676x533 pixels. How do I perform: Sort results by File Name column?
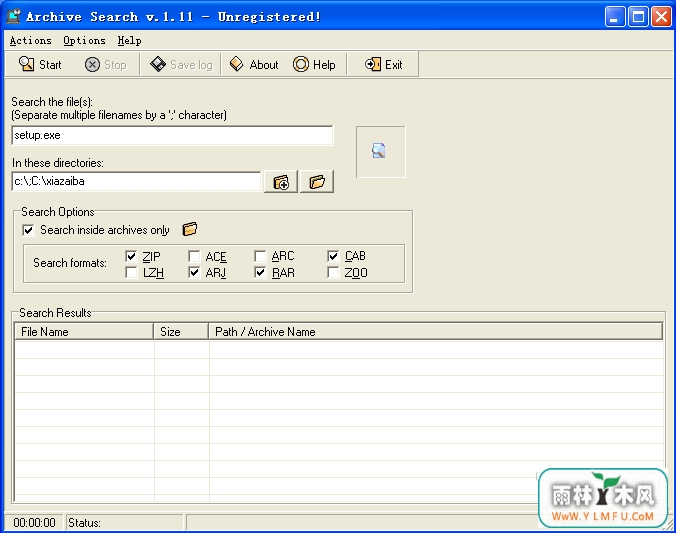pyautogui.click(x=84, y=332)
